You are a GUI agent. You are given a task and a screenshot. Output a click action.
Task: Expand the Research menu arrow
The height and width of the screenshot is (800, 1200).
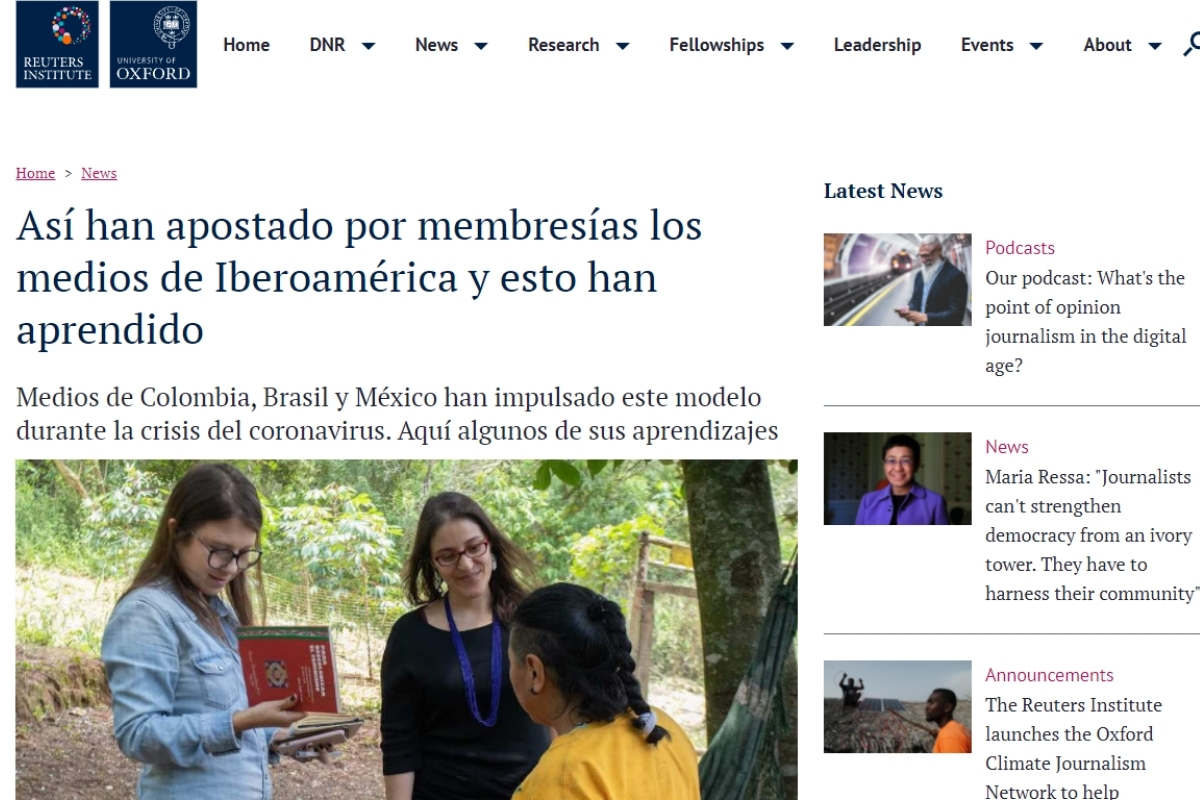(622, 46)
